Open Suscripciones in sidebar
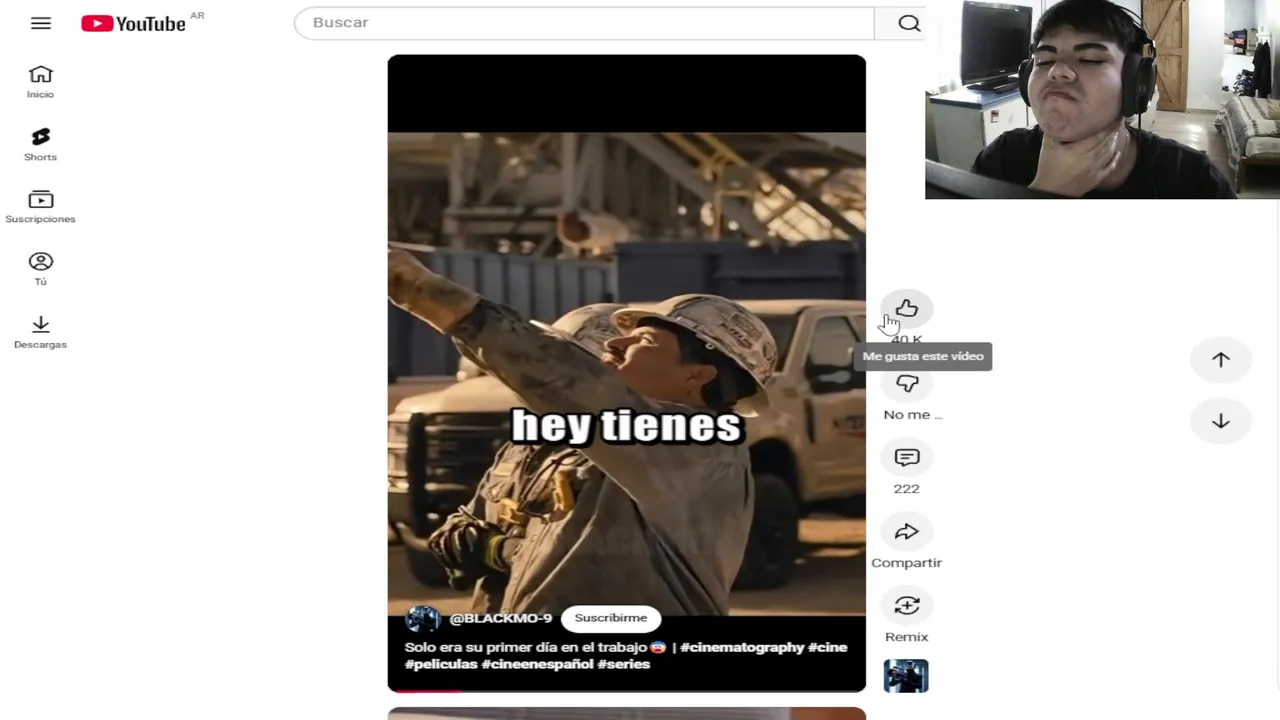1280x720 pixels. [x=40, y=207]
